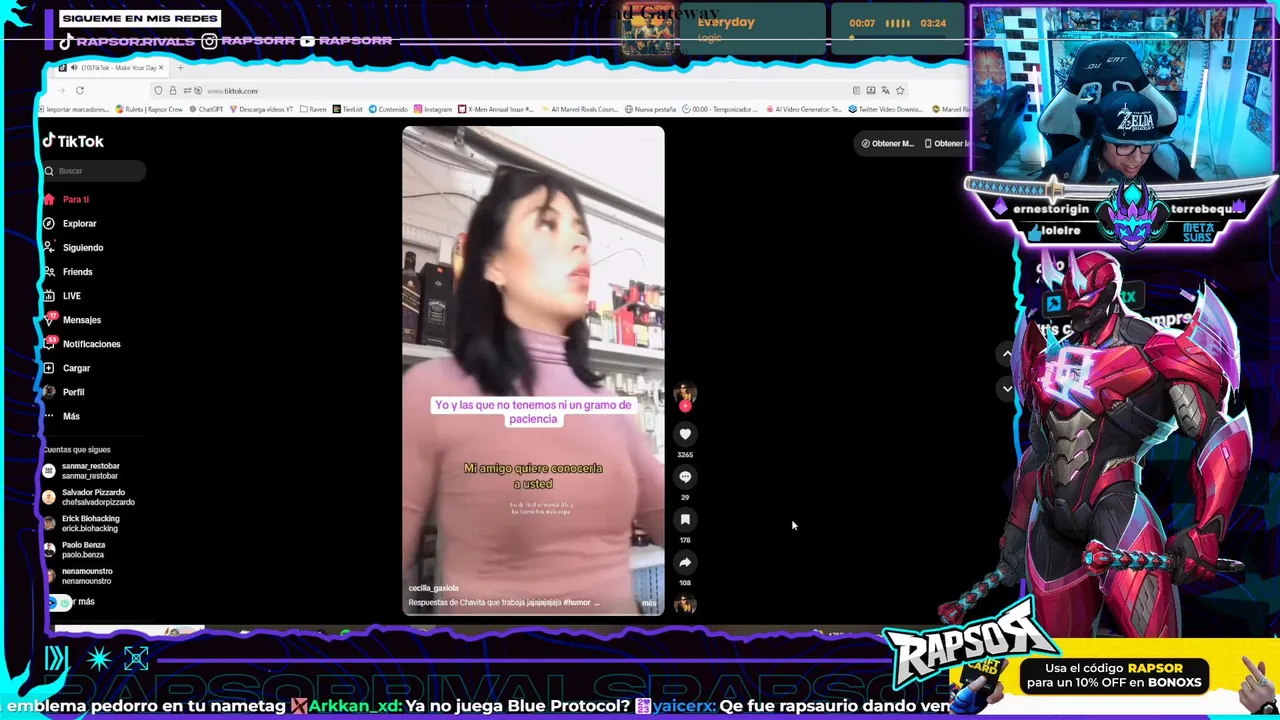Go forward in browser
This screenshot has width=1280, height=720.
pos(62,90)
